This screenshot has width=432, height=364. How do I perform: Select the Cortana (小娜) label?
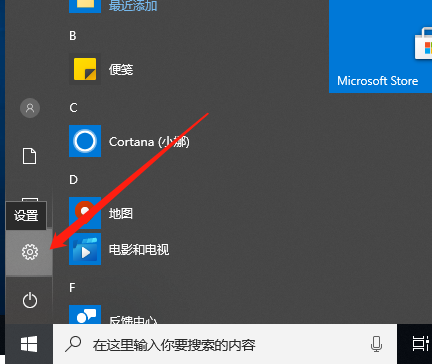point(149,142)
